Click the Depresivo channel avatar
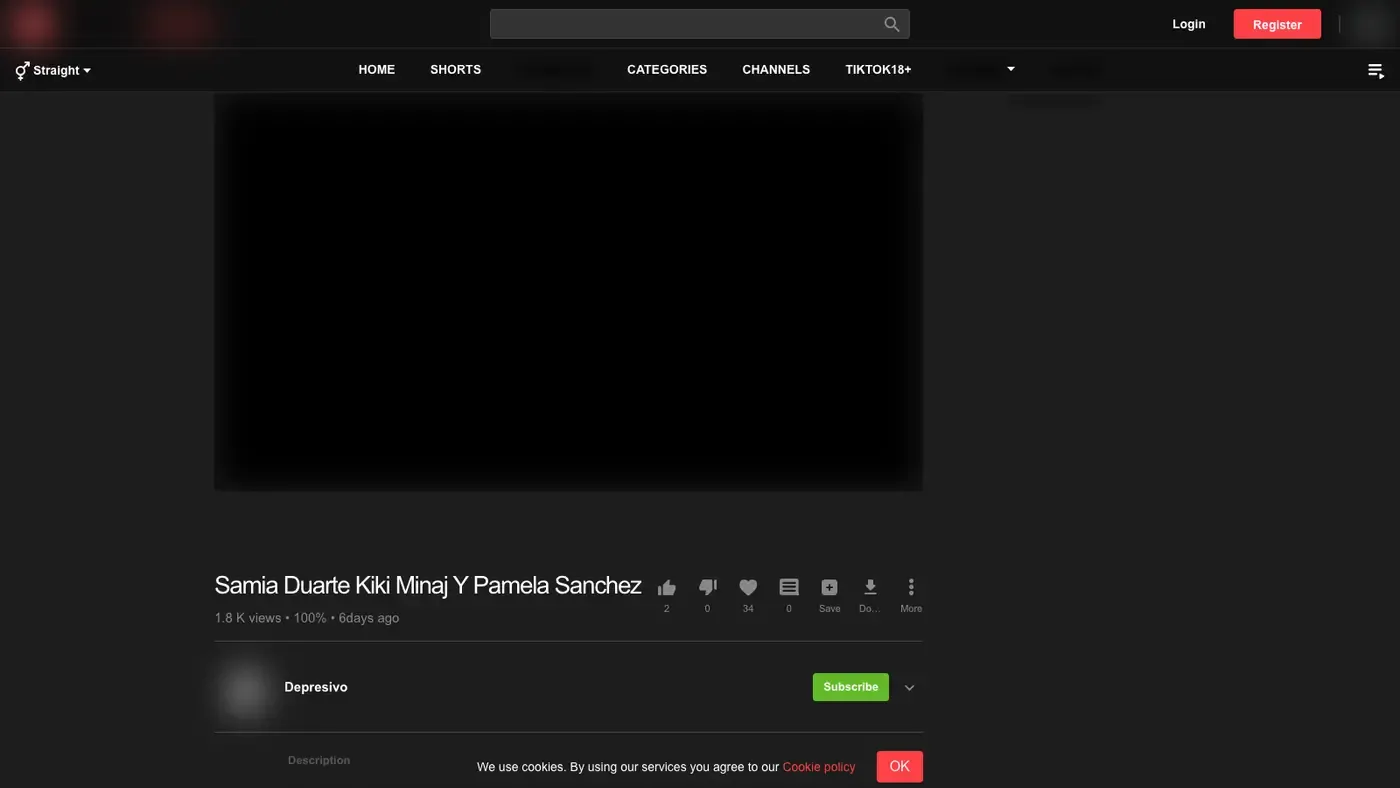The image size is (1400, 788). [246, 689]
